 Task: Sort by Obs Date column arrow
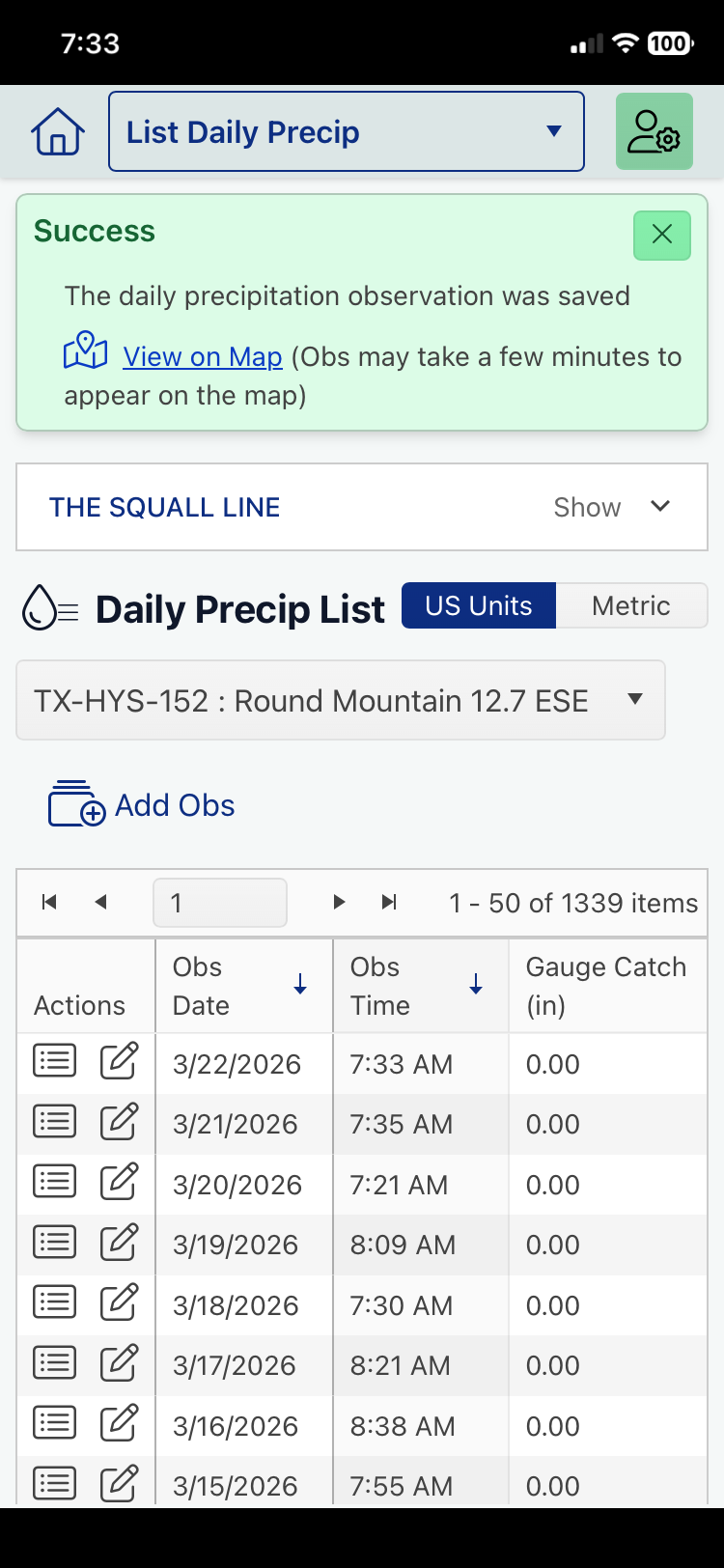point(300,985)
